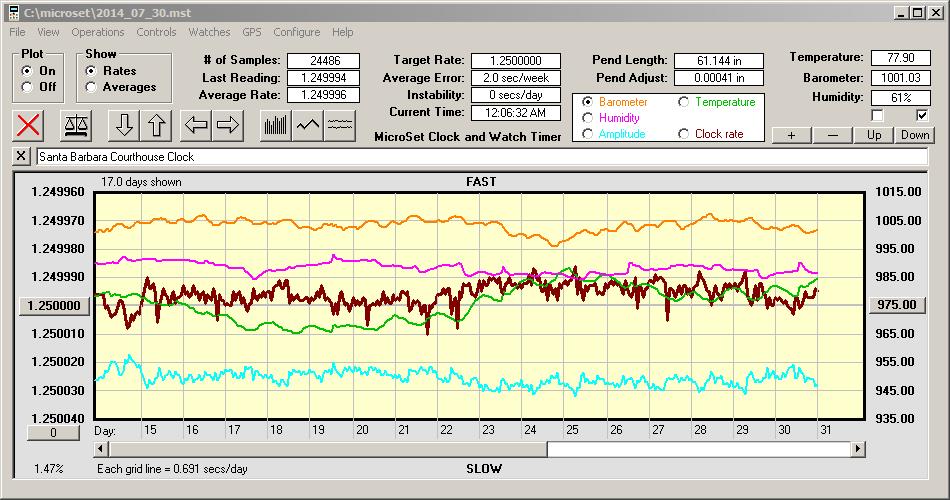950x500 pixels.
Task: Open the GPS menu
Action: pyautogui.click(x=251, y=32)
